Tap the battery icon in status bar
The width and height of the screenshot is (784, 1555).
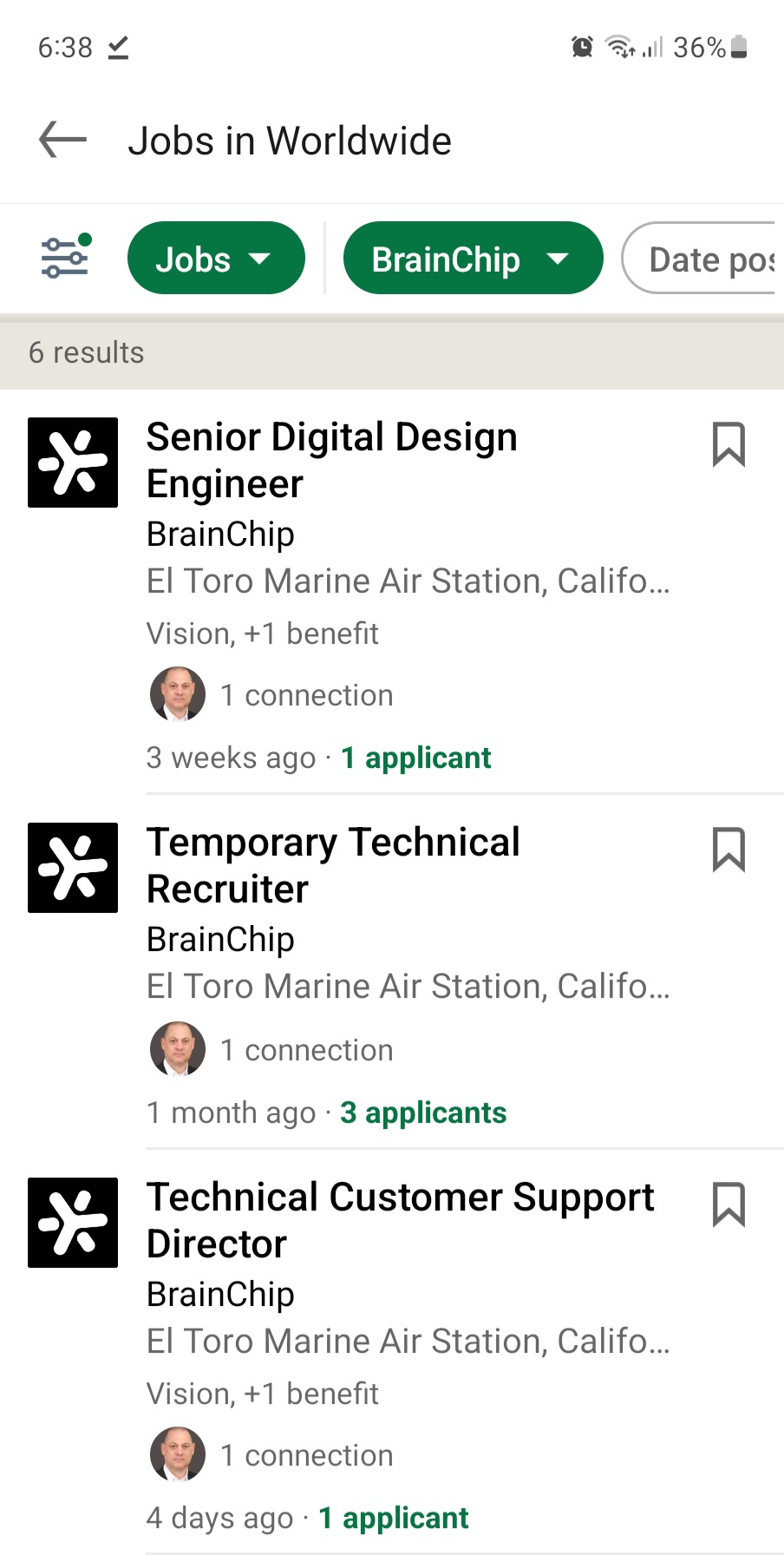[739, 47]
